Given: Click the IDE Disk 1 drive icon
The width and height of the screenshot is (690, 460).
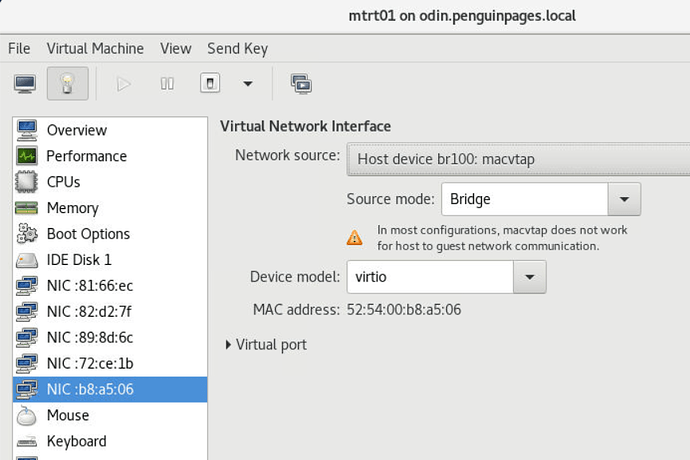Looking at the screenshot, I should click(x=27, y=260).
